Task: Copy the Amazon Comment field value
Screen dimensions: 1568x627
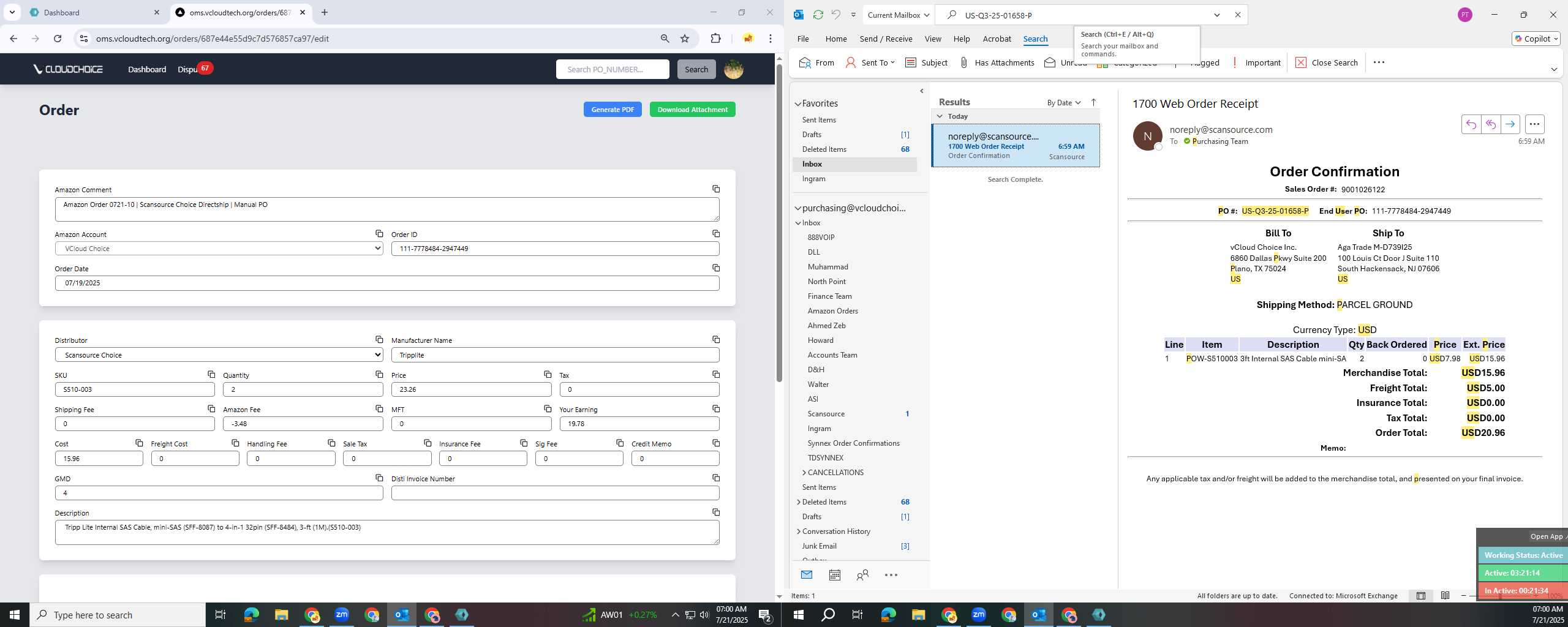Action: point(716,189)
